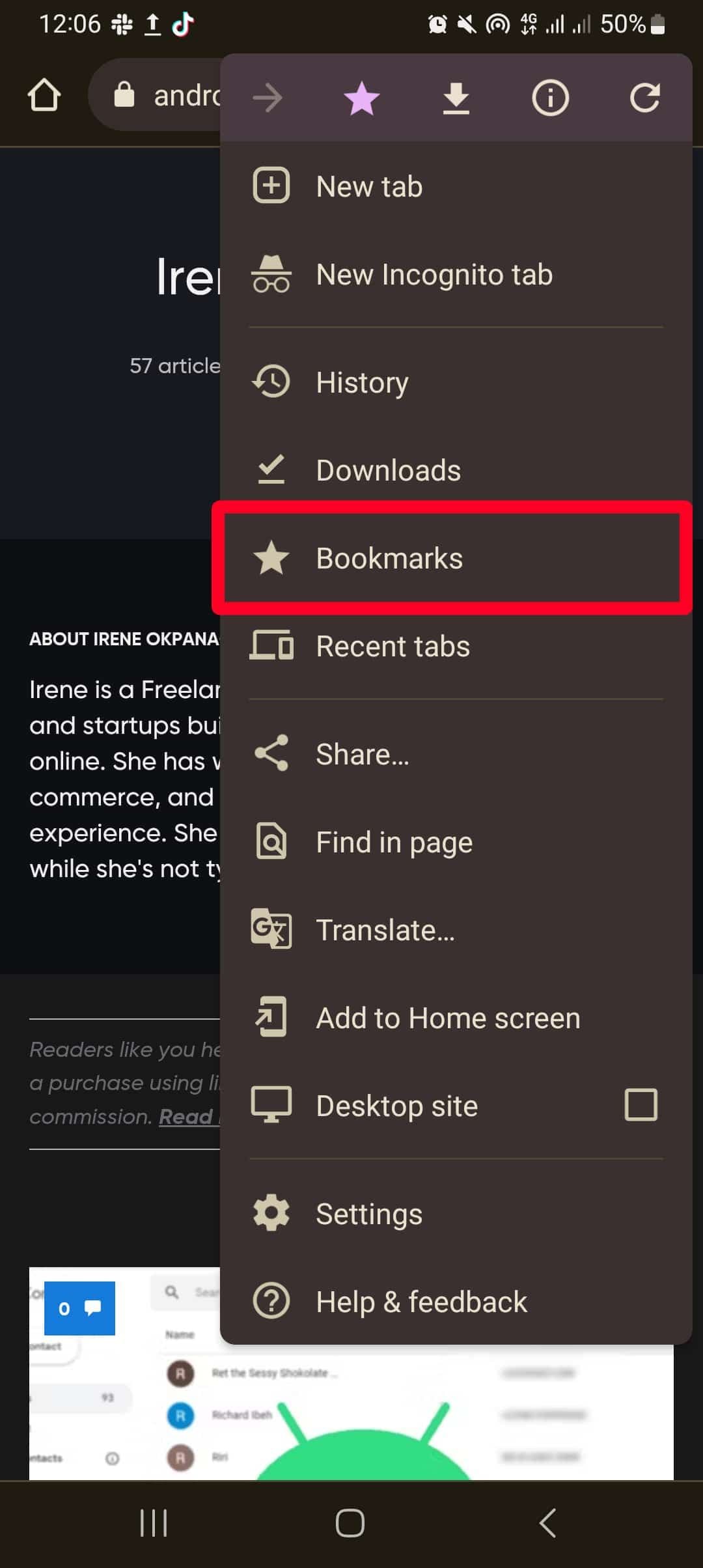Reload the page with the refresh icon

tap(644, 98)
